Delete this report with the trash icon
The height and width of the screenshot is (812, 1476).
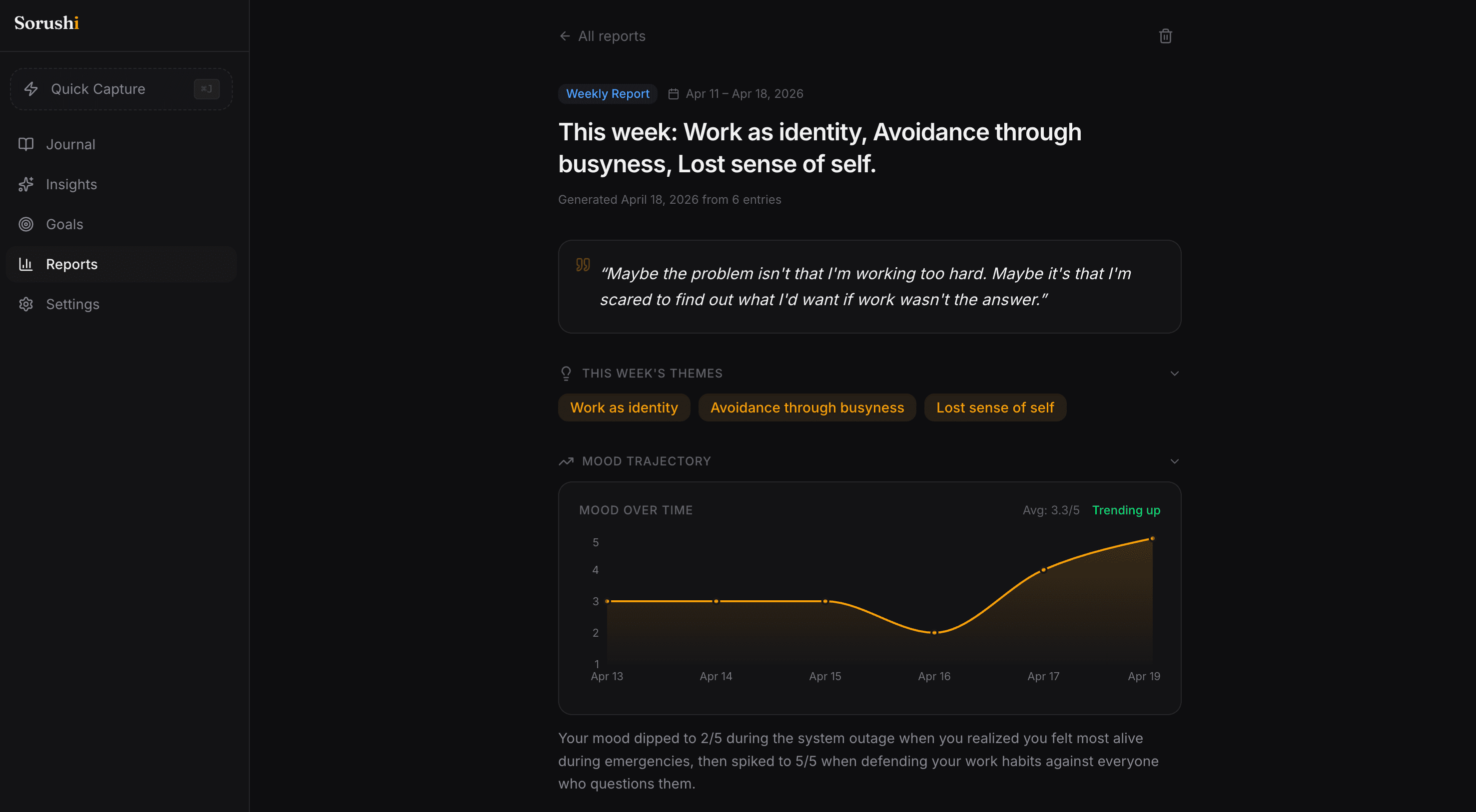click(1165, 36)
